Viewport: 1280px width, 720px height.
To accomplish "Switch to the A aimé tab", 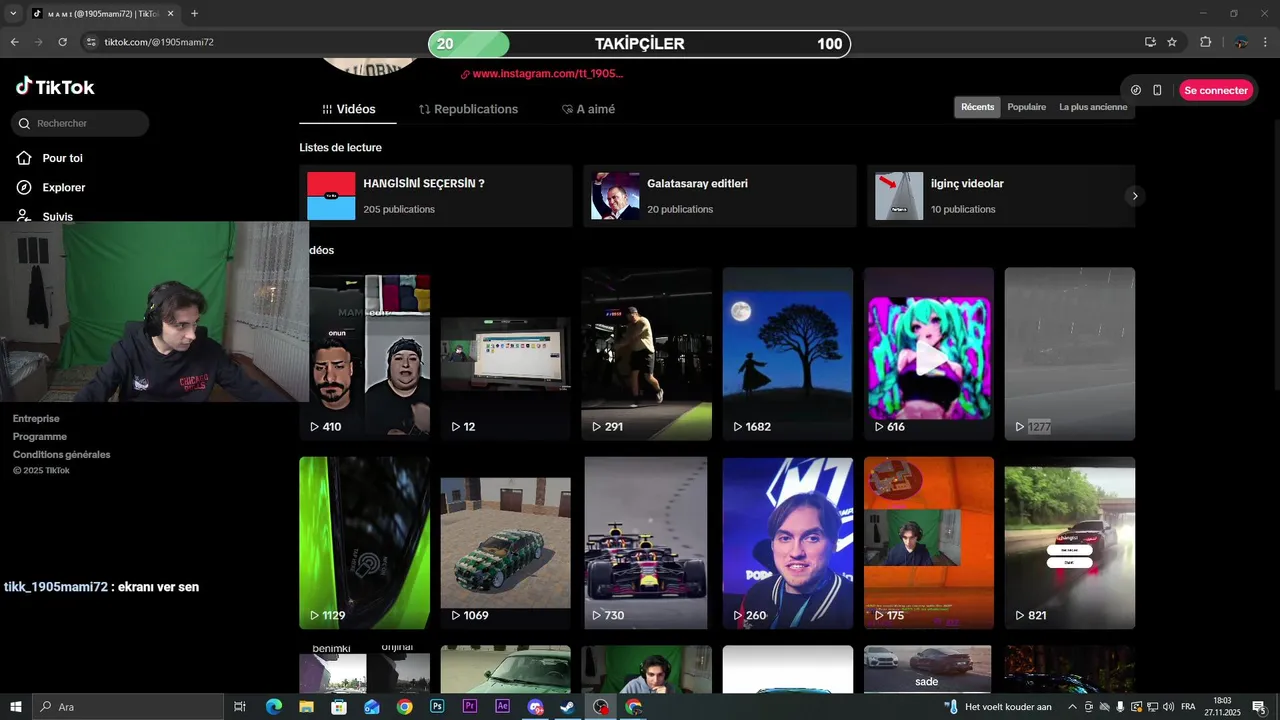I will click(x=588, y=109).
